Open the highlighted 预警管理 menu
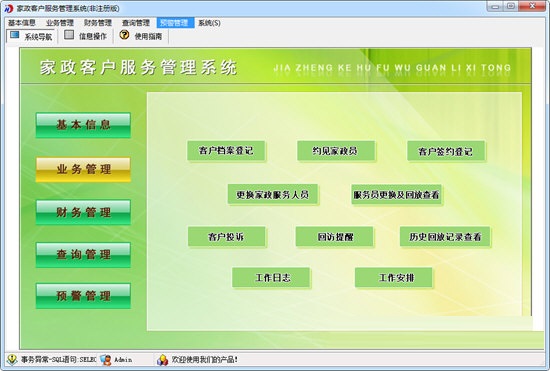 [175, 23]
